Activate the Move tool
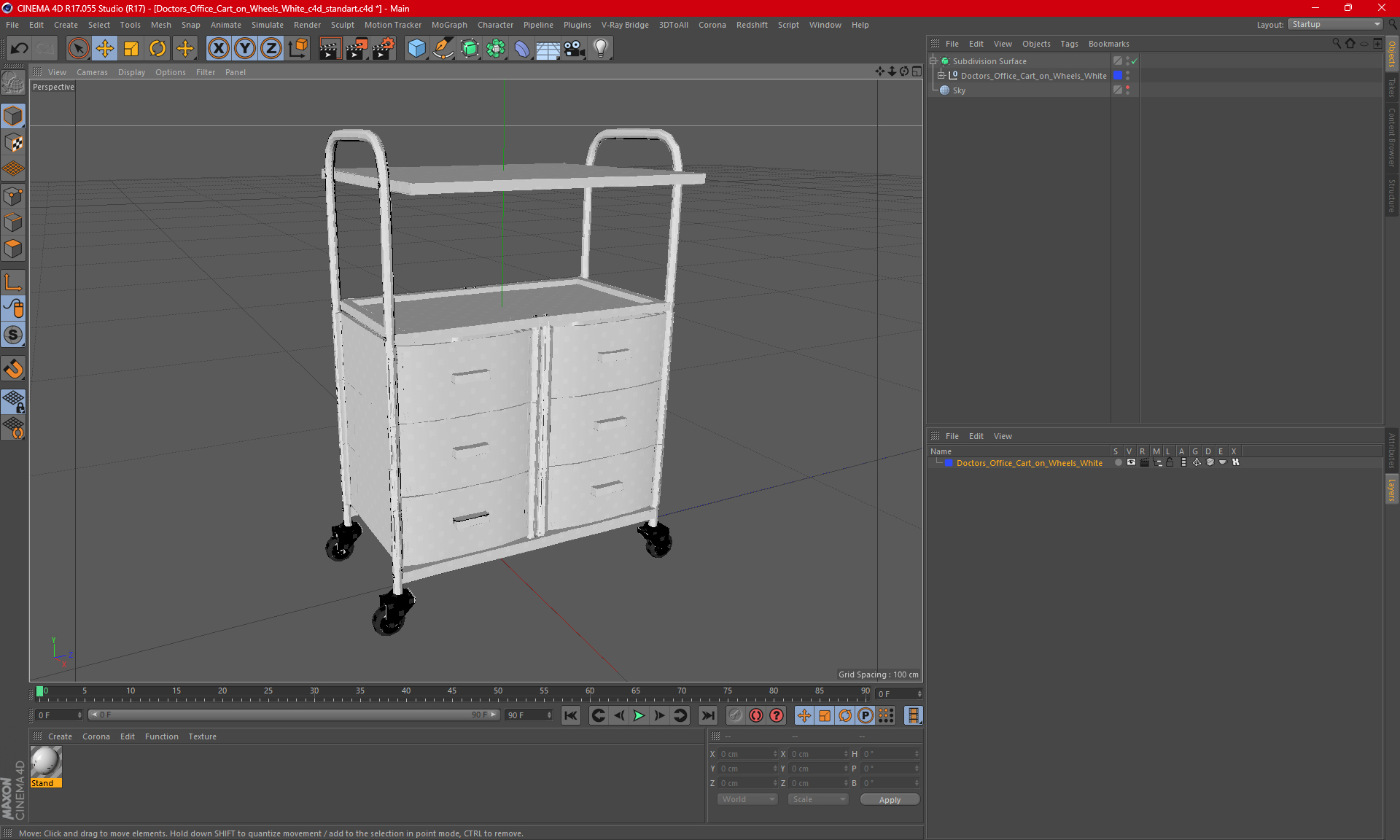1400x840 pixels. 105,48
